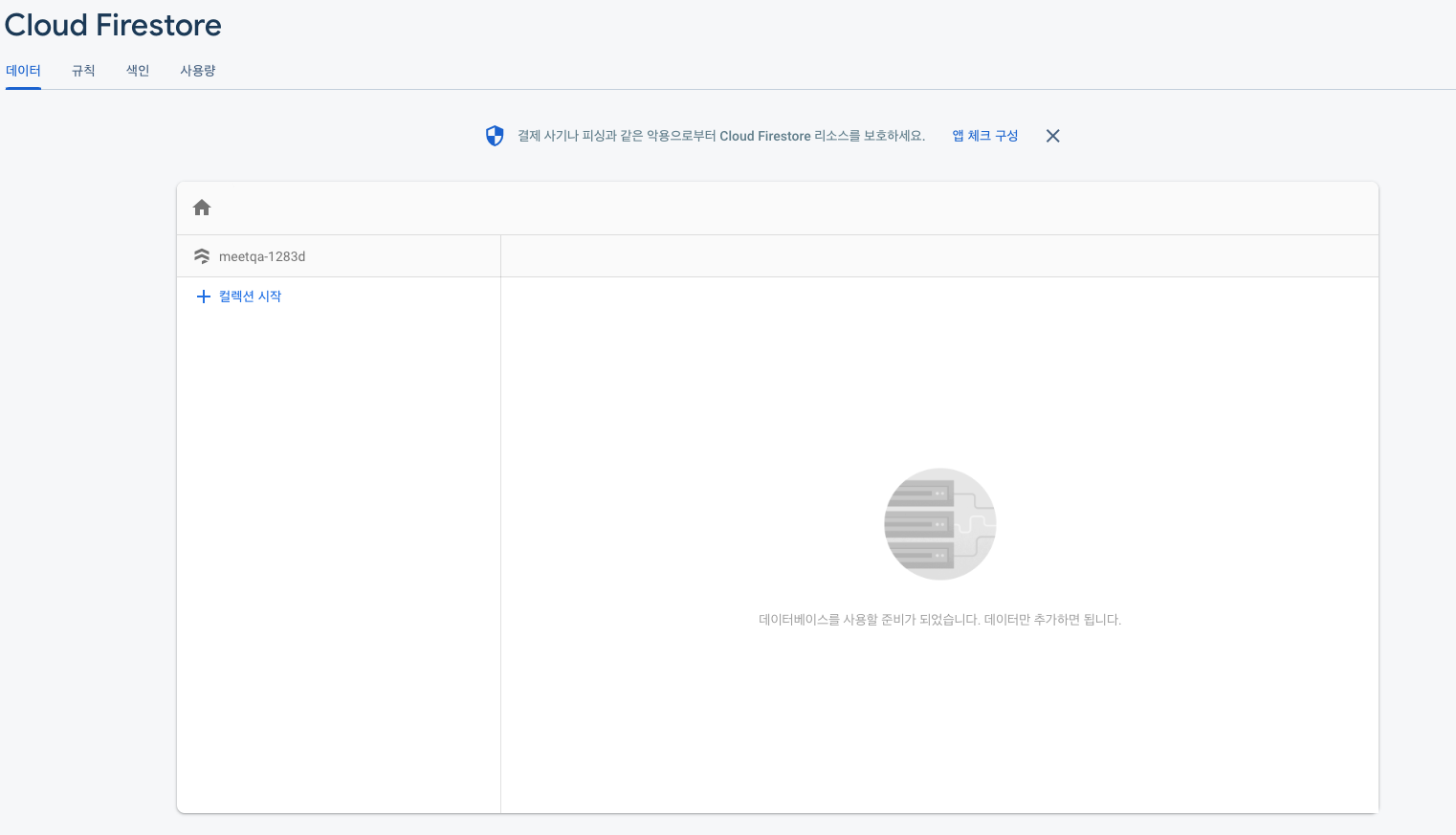Click the Cloud Firestore page title
This screenshot has width=1456, height=835.
click(113, 25)
